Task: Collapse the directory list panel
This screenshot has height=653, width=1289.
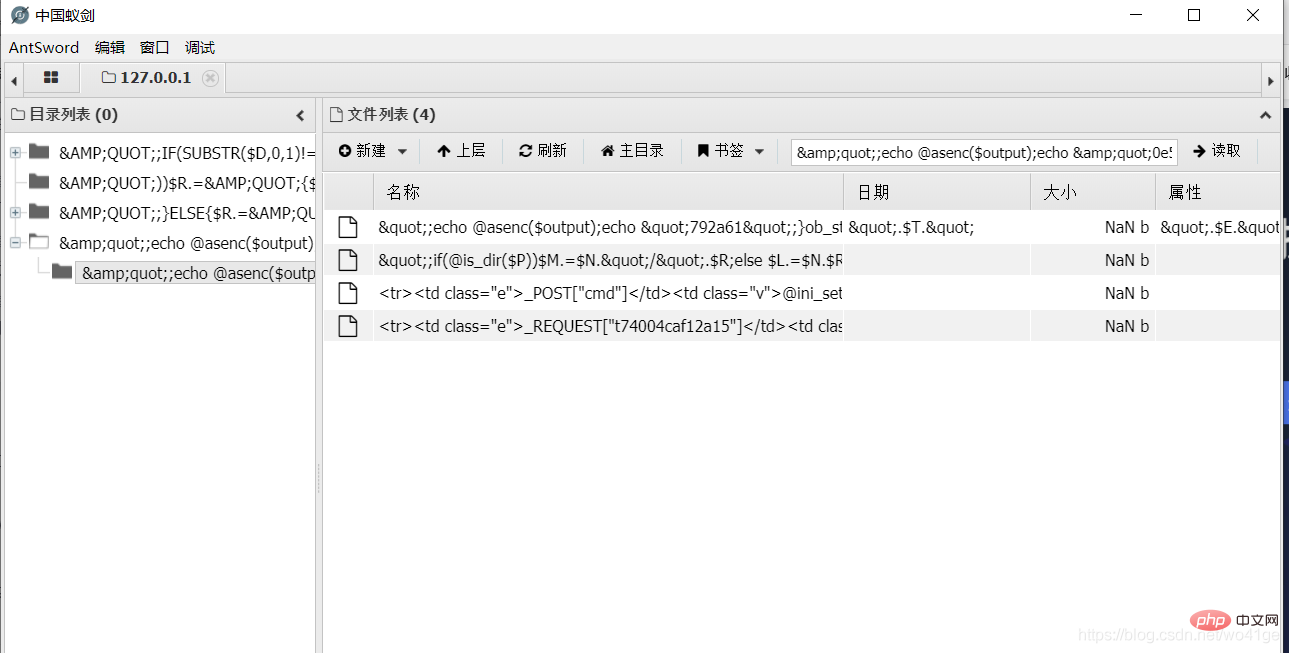Action: point(300,116)
